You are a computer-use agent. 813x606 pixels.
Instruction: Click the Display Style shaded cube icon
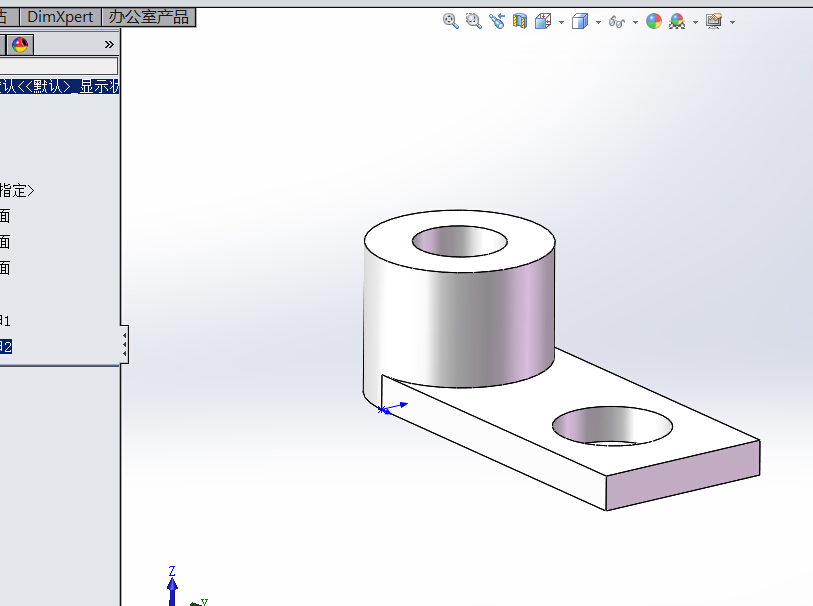coord(580,21)
